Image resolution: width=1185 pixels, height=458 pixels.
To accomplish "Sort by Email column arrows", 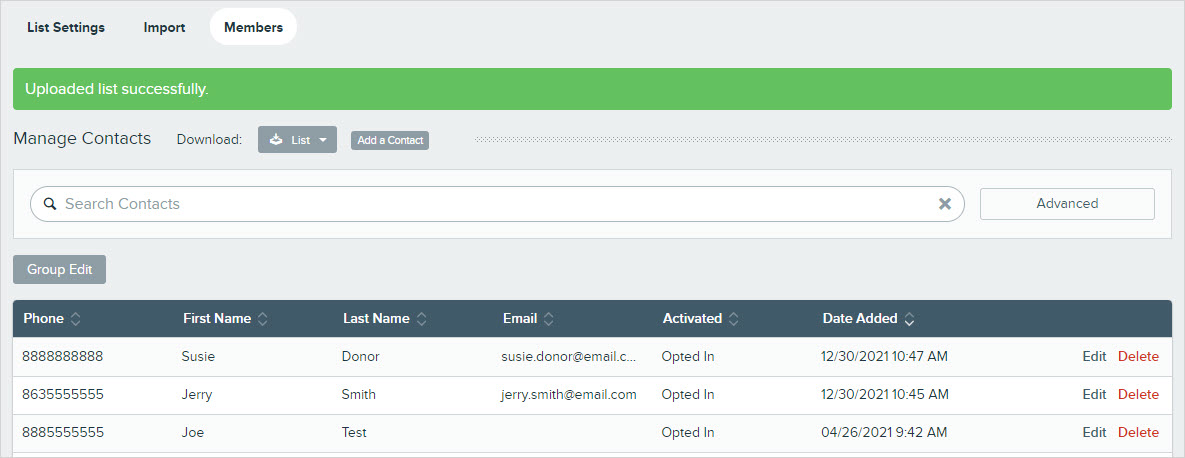I will pyautogui.click(x=549, y=319).
